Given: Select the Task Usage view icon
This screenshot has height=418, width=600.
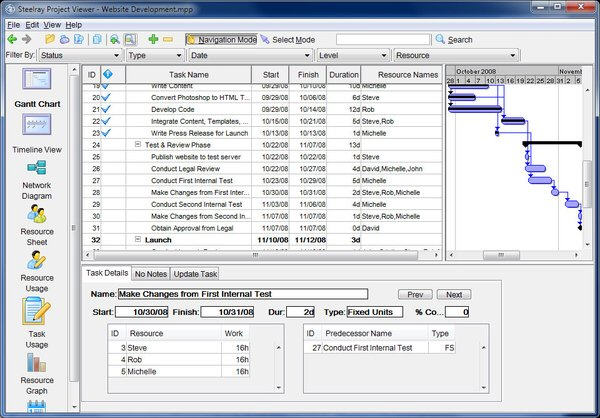Looking at the screenshot, I should tap(37, 312).
